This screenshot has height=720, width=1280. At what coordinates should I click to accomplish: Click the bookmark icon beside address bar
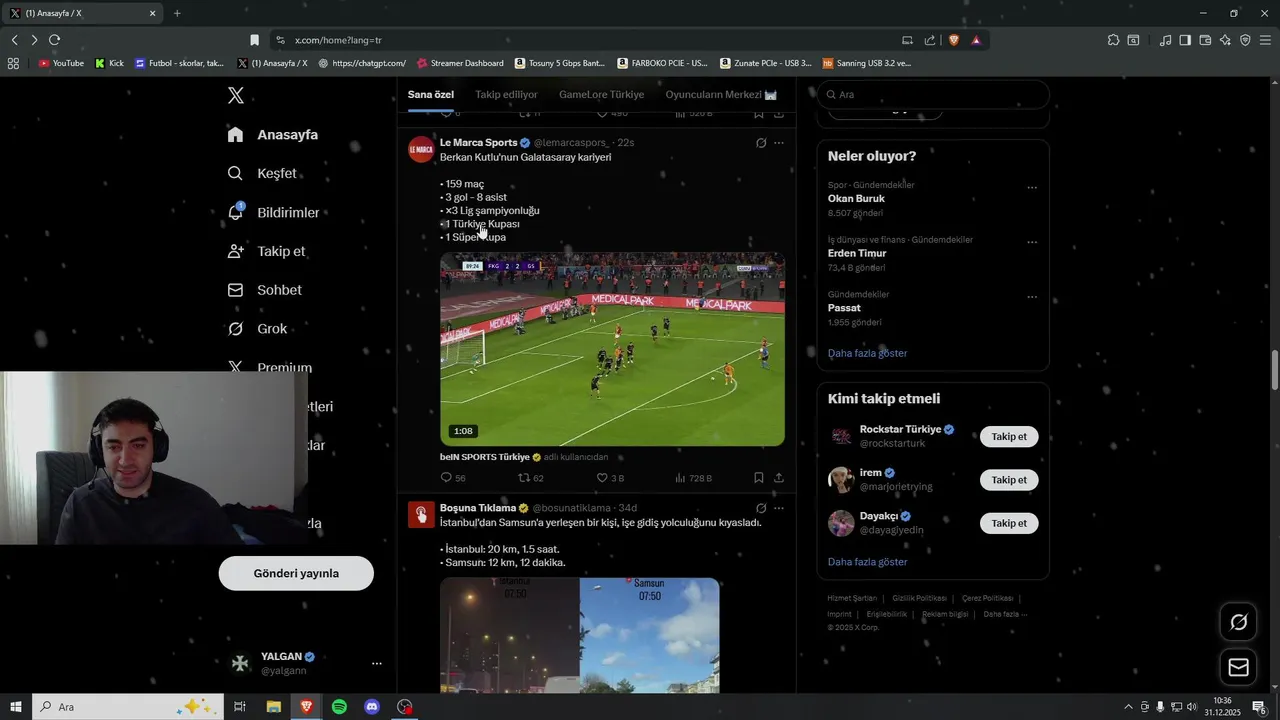[254, 40]
